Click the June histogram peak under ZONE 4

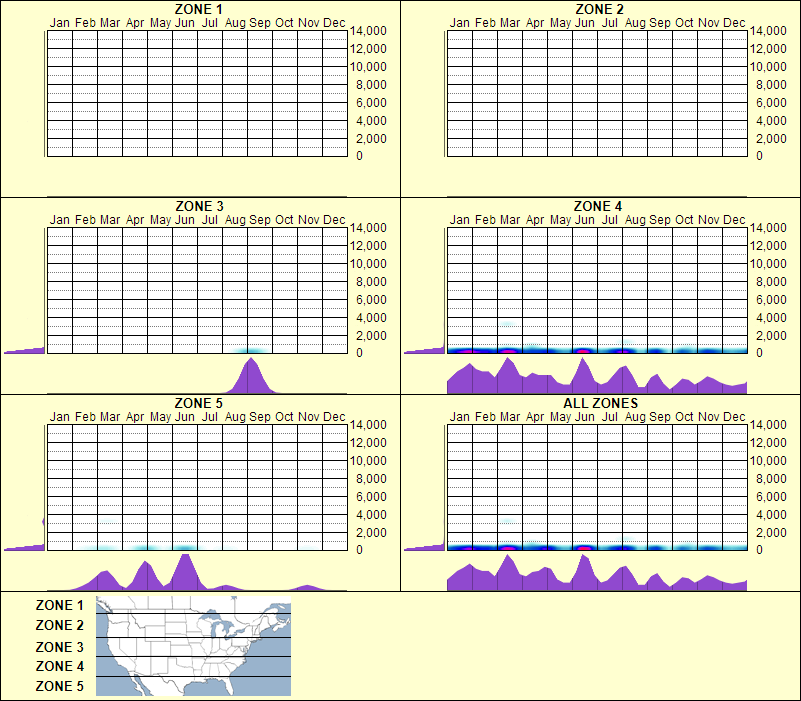point(583,375)
